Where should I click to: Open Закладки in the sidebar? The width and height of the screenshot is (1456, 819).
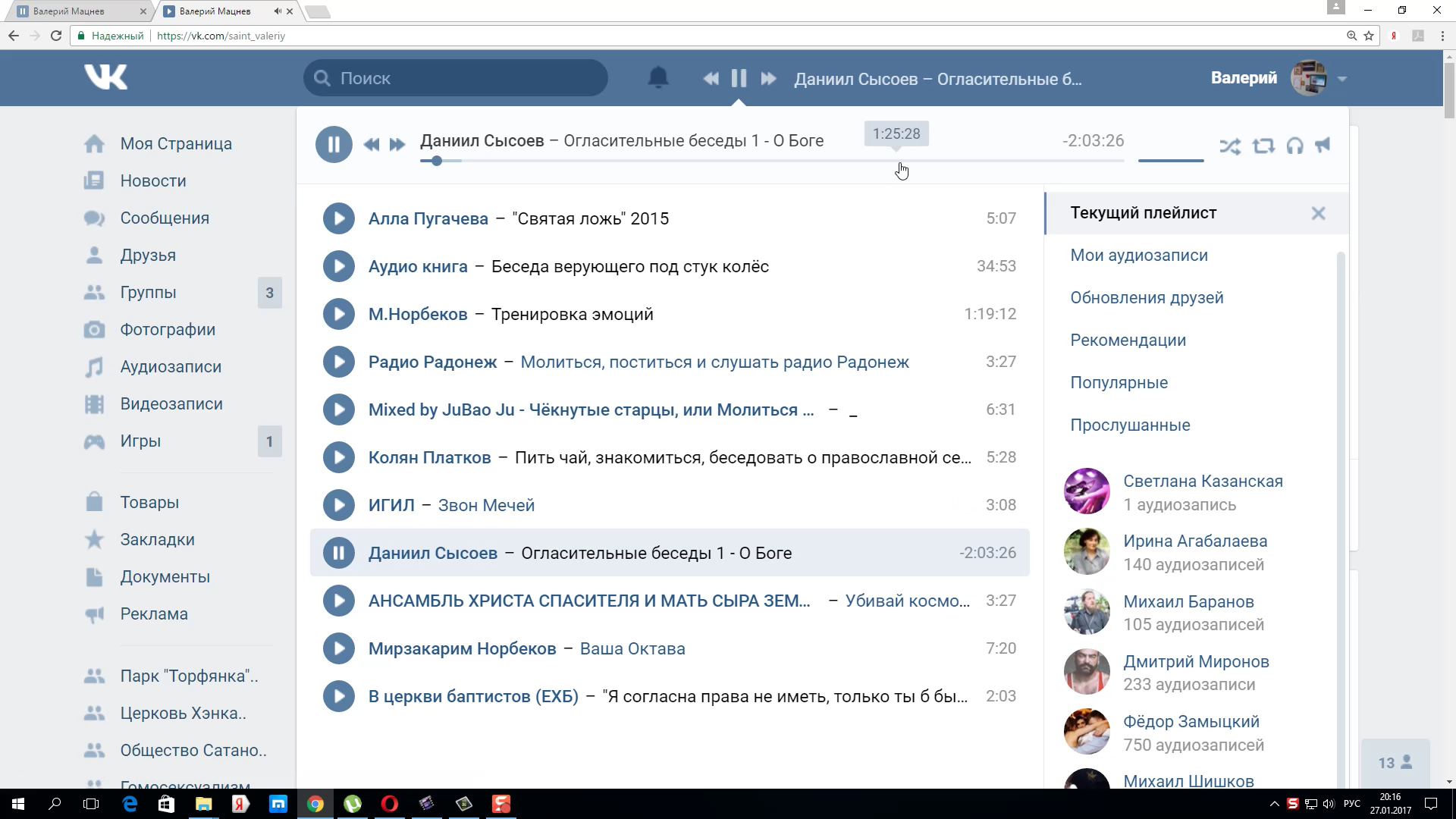157,540
